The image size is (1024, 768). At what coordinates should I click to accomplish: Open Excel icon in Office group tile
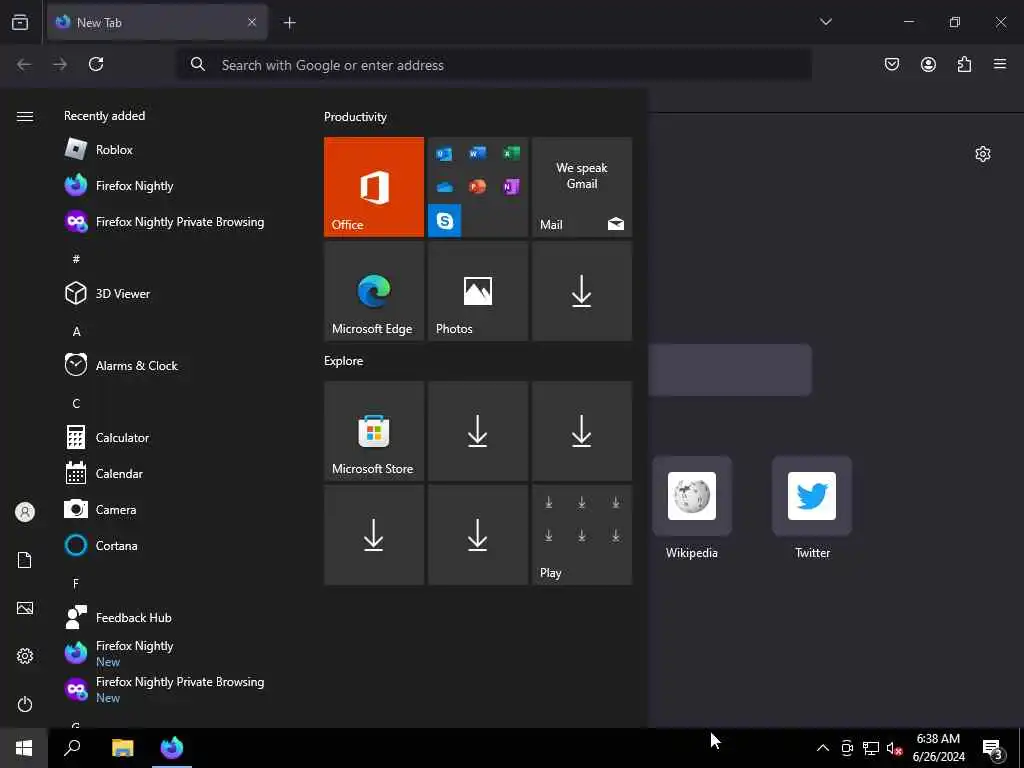[x=511, y=153]
